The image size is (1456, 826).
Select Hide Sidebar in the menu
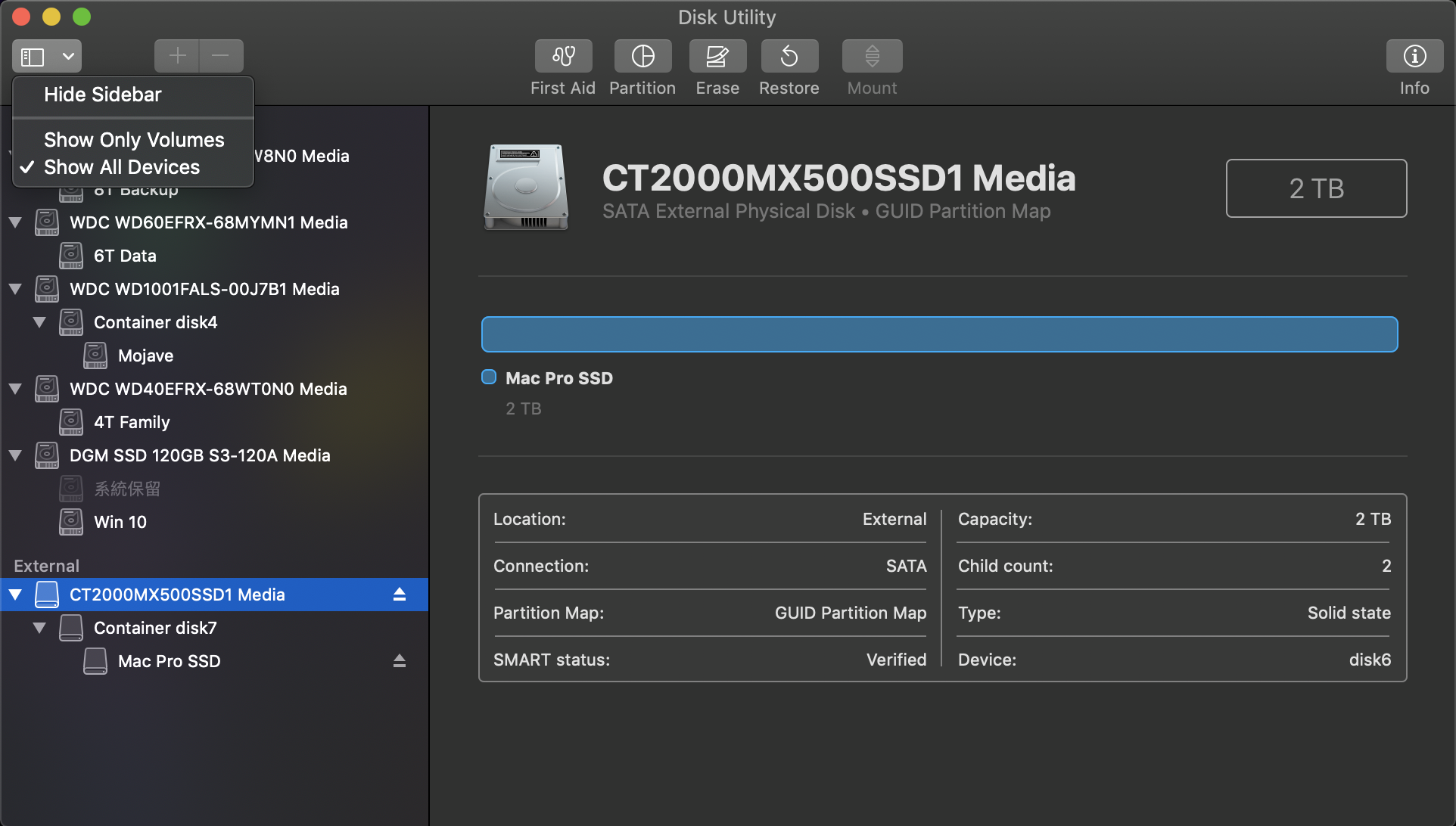pyautogui.click(x=133, y=95)
